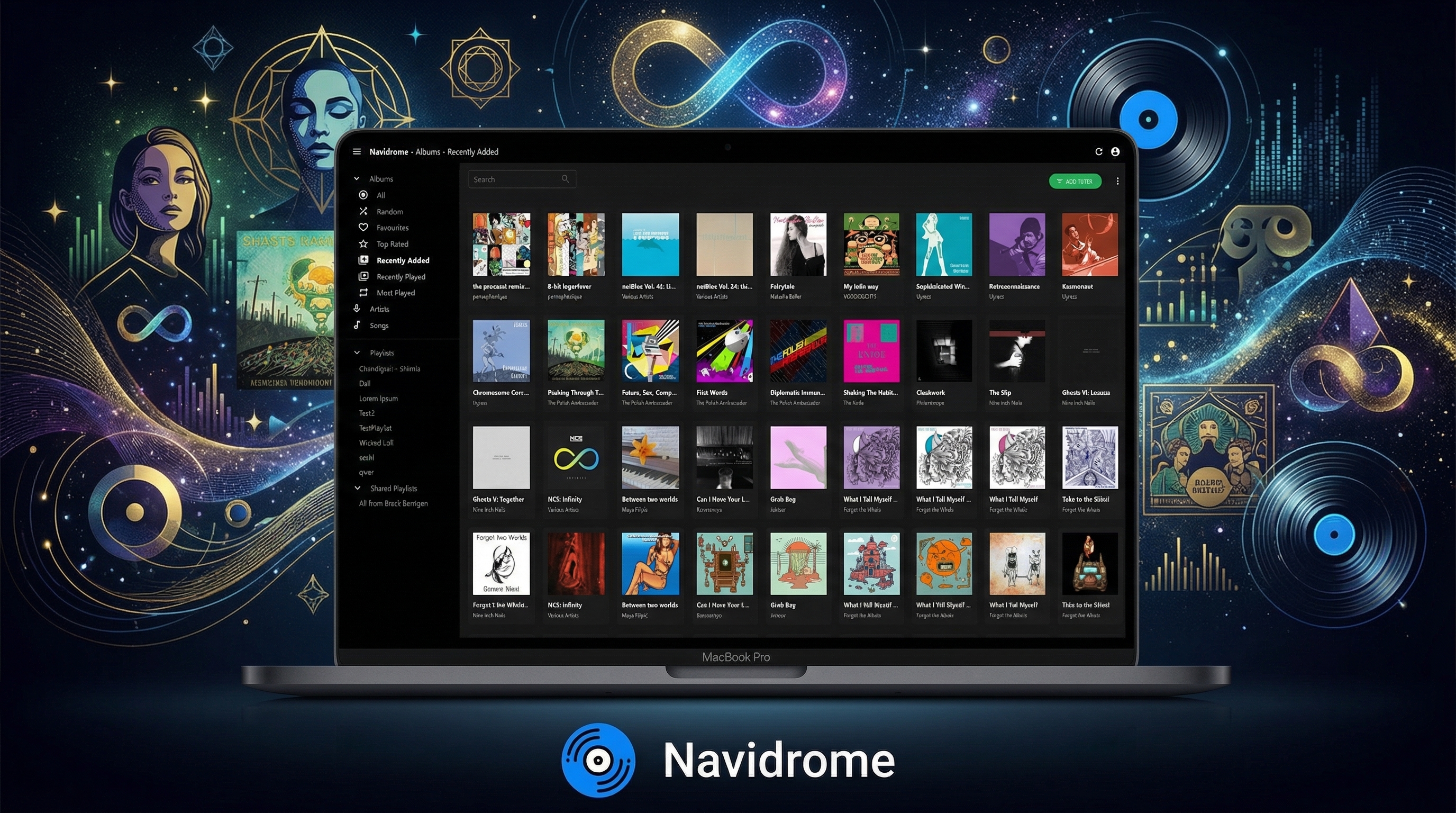
Task: Open the Clockwork album cover
Action: 944,350
